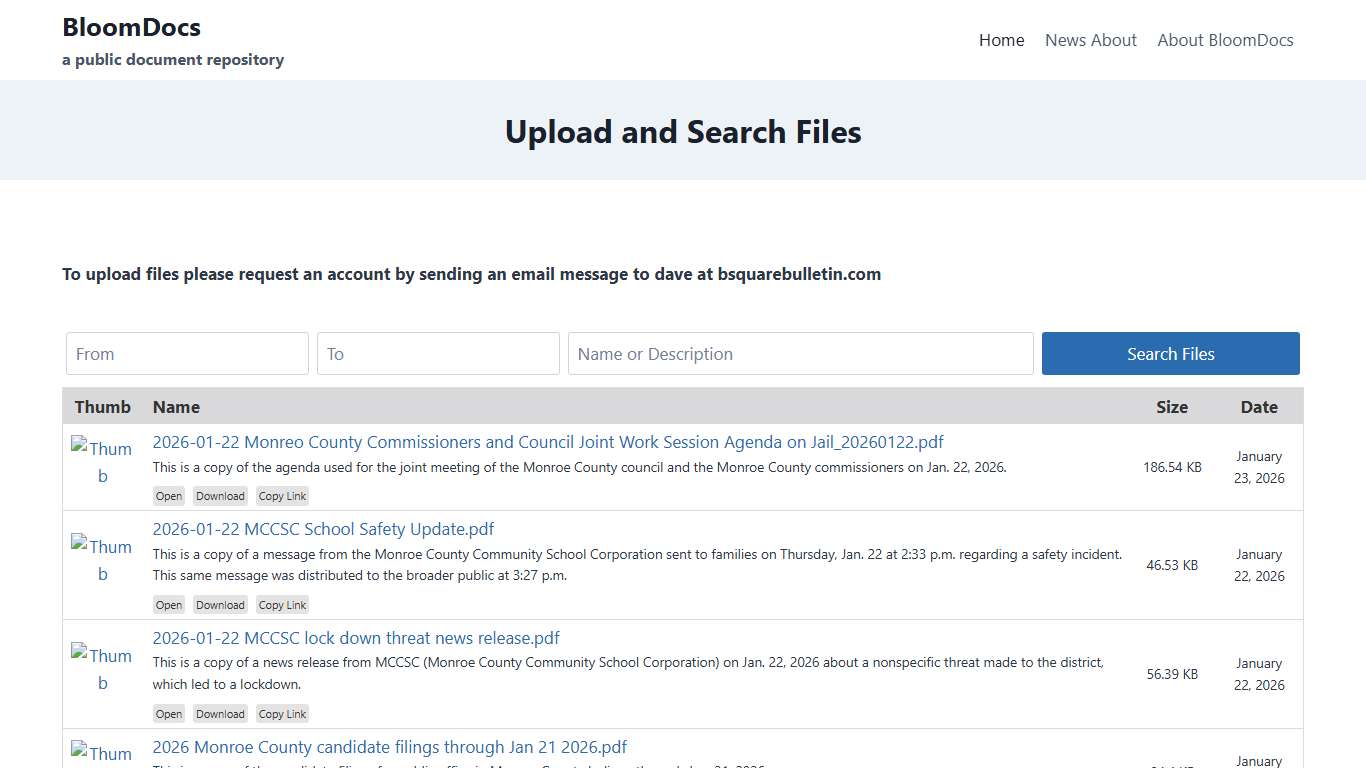This screenshot has width=1366, height=768.
Task: Download the MCCSC School Safety Update file
Action: coord(219,604)
